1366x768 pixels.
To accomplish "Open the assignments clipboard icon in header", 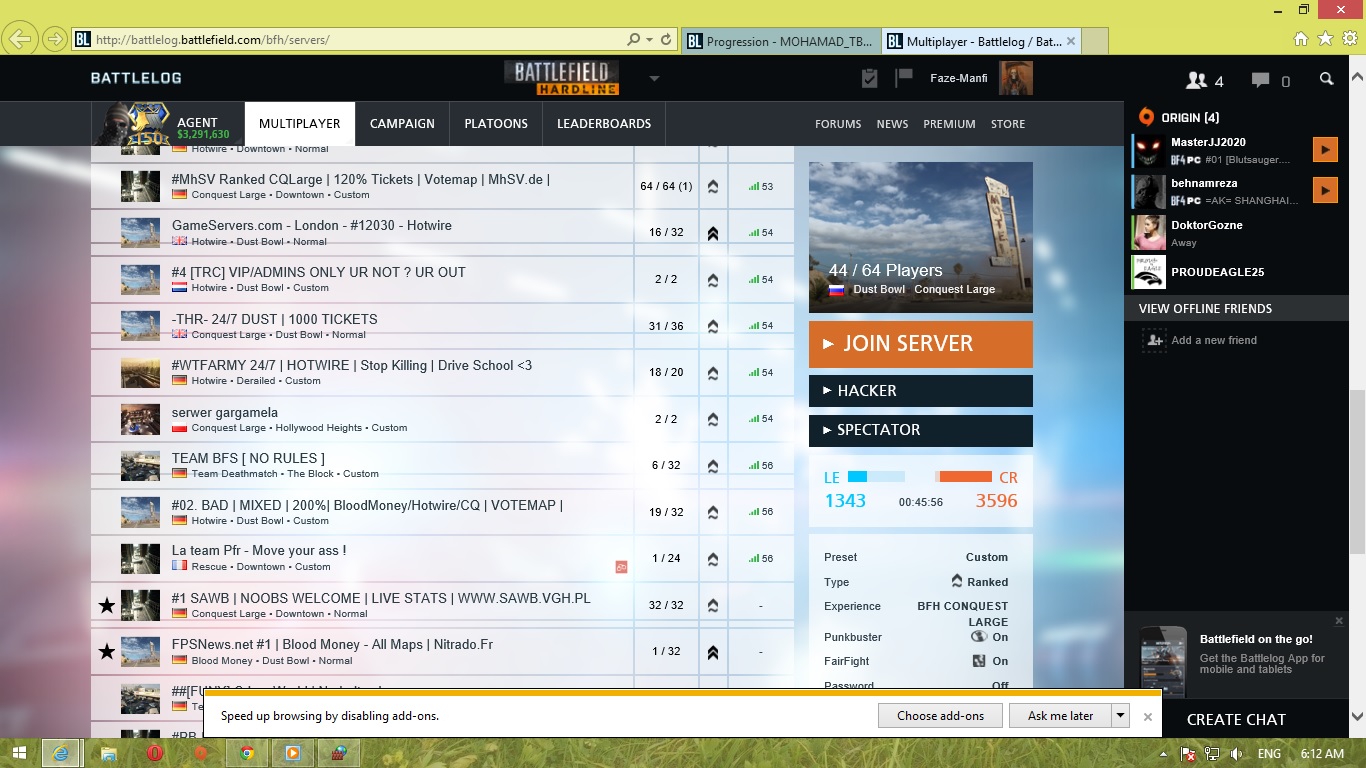I will tap(869, 78).
